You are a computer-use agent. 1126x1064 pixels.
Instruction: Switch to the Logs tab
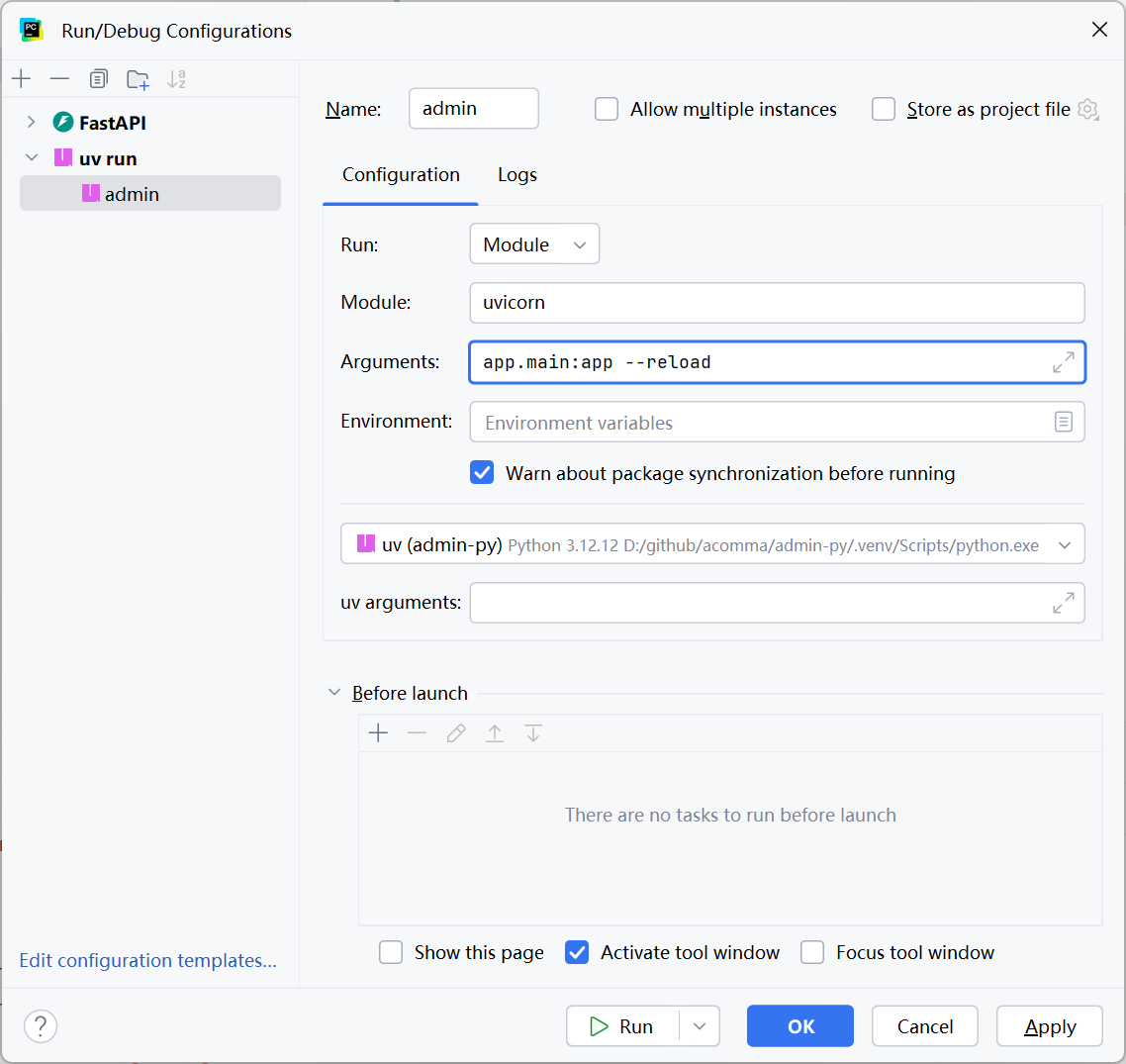[x=516, y=175]
